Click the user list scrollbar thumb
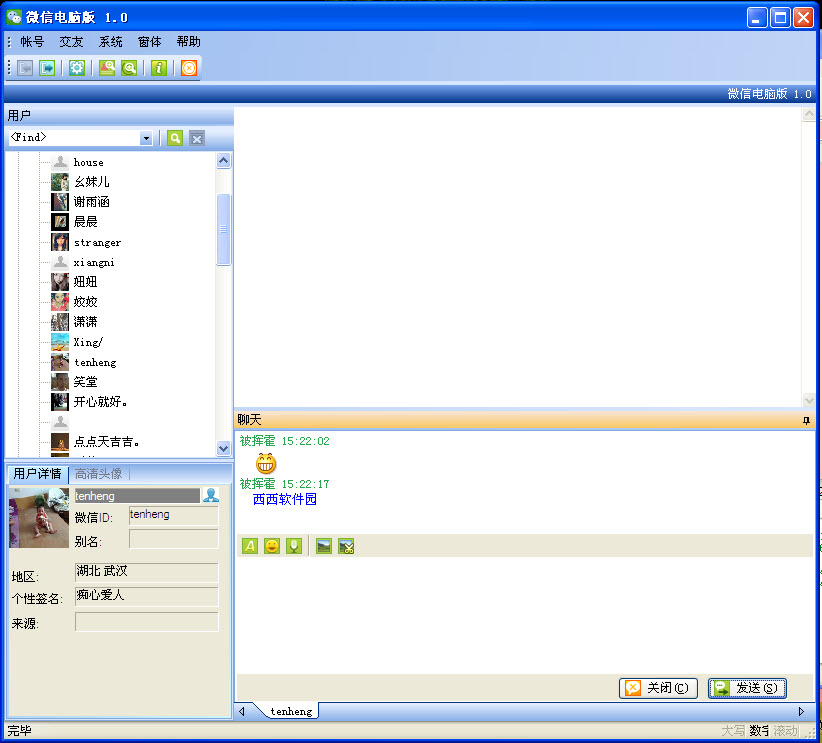Image resolution: width=822 pixels, height=743 pixels. 224,229
